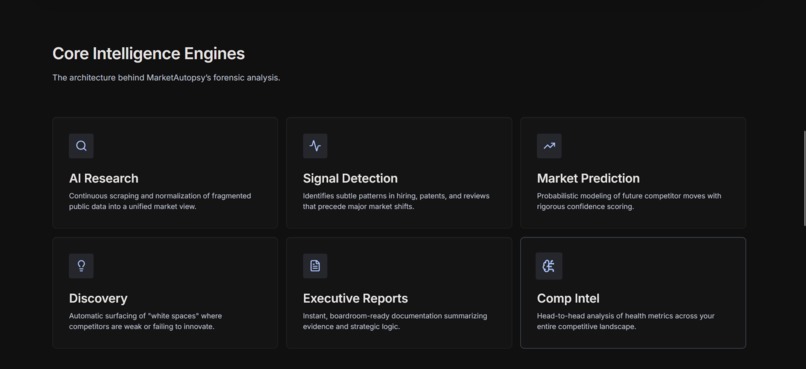
Task: Click the magnifier icon on AI Research card
Action: pyautogui.click(x=81, y=146)
